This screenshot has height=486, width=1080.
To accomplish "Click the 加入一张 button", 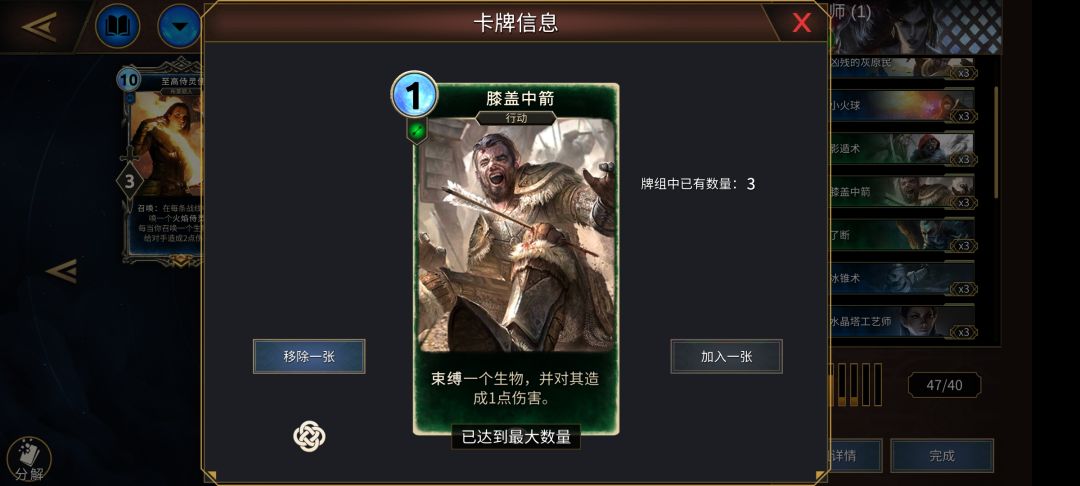I will (726, 357).
